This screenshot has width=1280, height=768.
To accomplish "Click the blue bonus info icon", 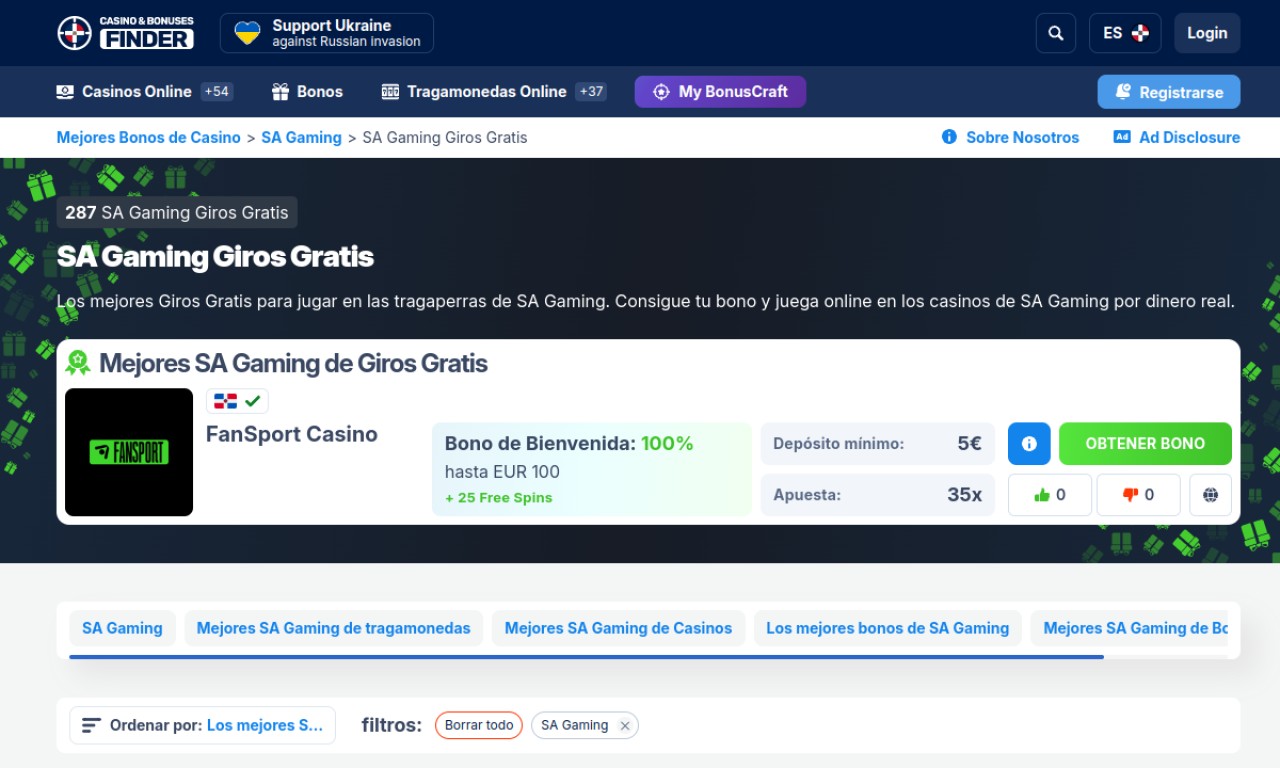I will tap(1029, 444).
